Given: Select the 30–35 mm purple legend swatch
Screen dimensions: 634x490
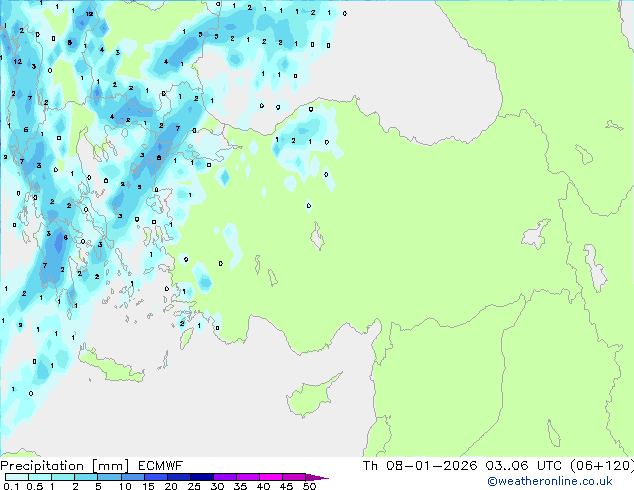Looking at the screenshot, I should 224,477.
